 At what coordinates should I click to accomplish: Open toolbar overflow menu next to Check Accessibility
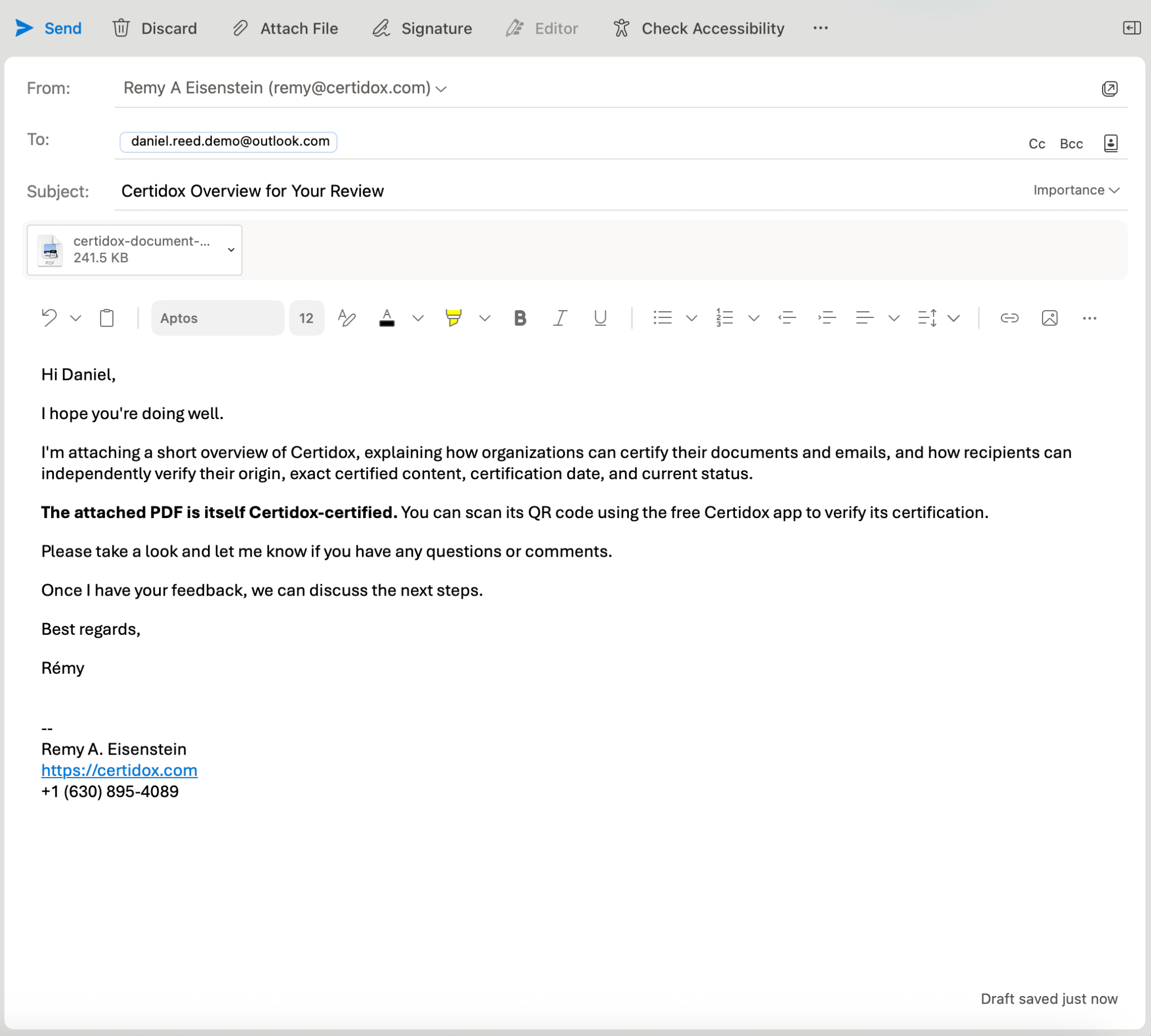pyautogui.click(x=821, y=28)
